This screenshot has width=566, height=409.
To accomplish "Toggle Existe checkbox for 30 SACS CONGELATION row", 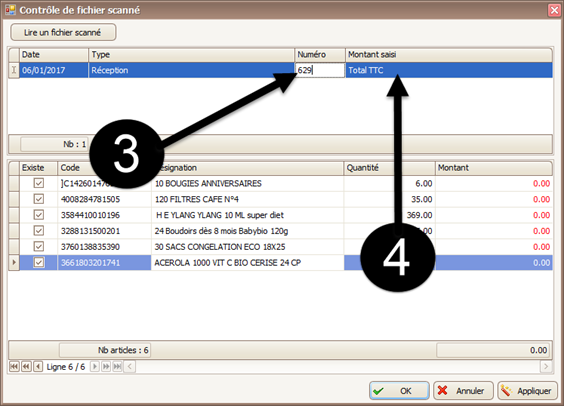I will [x=39, y=247].
